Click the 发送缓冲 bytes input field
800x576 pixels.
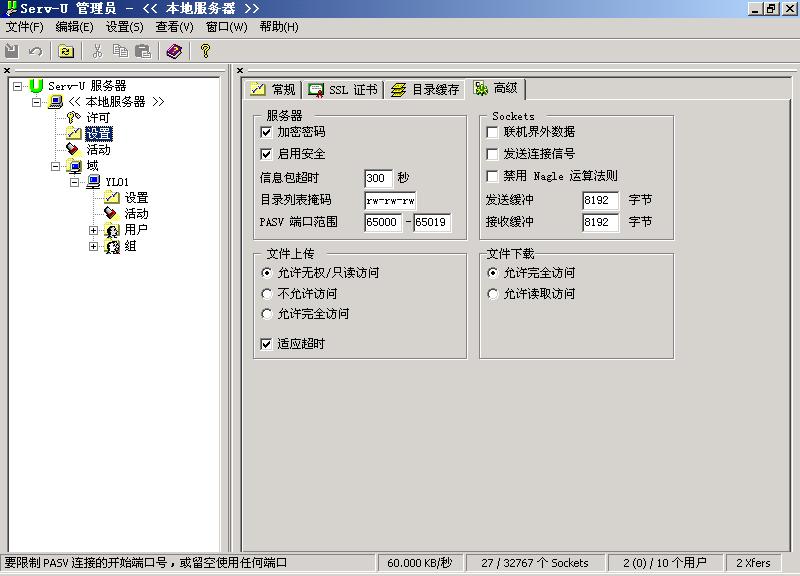tap(600, 200)
